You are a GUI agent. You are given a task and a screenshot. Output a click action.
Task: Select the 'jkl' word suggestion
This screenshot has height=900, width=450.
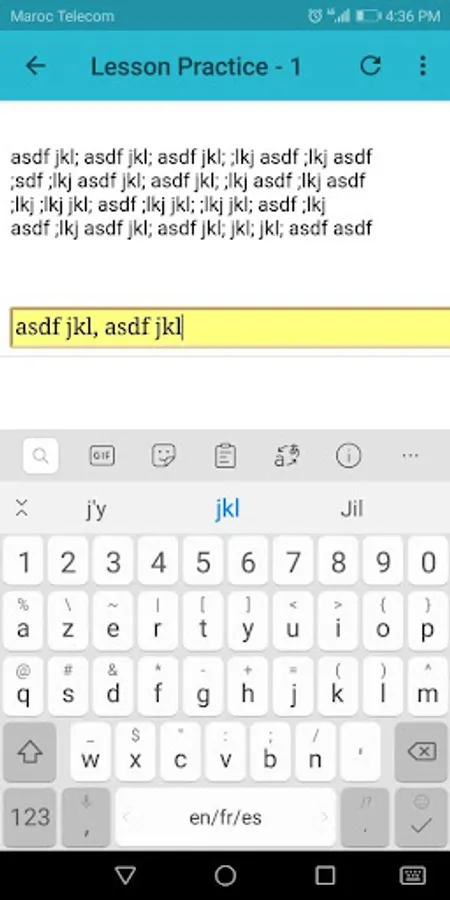pyautogui.click(x=227, y=509)
